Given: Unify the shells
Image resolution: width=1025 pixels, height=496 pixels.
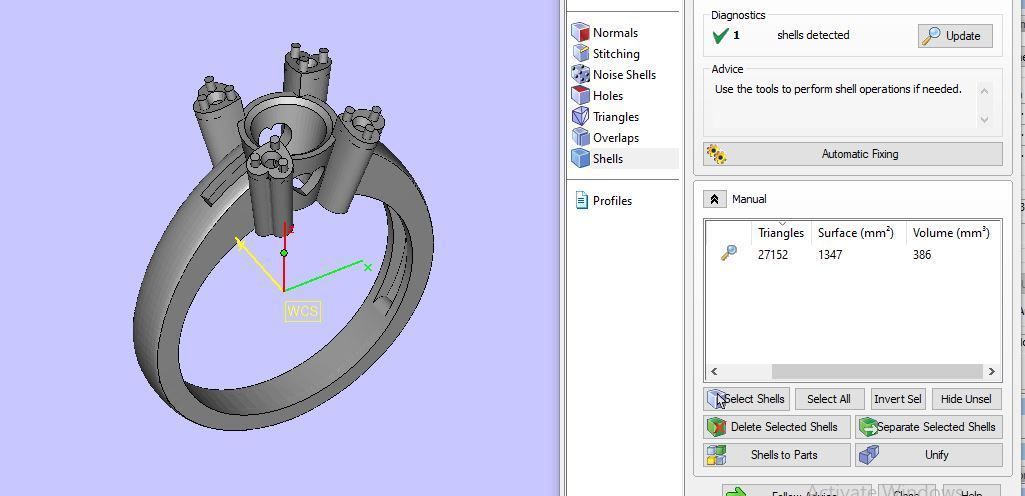Looking at the screenshot, I should (928, 455).
